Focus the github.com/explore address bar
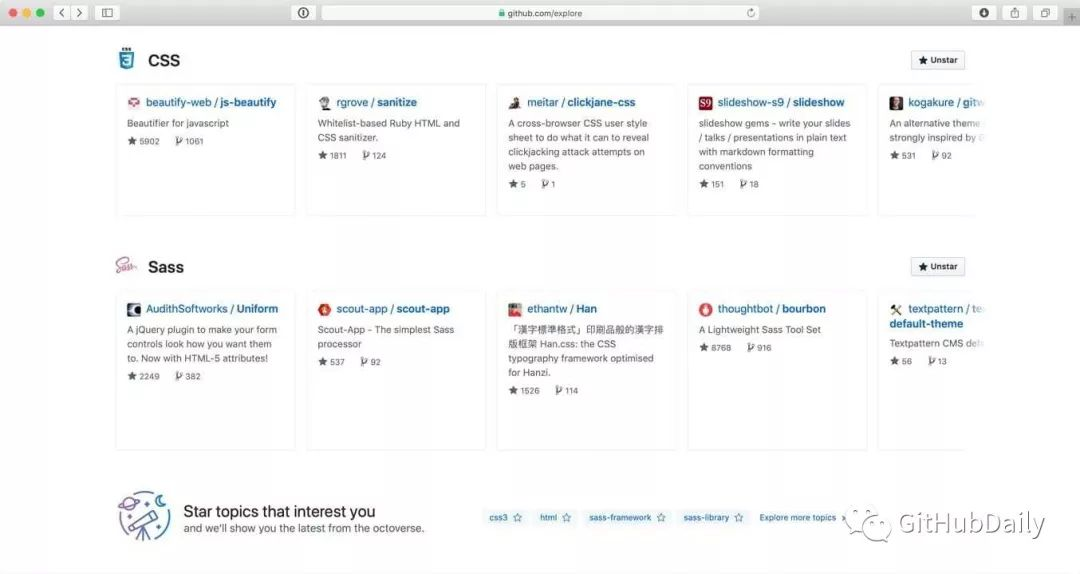 click(540, 12)
